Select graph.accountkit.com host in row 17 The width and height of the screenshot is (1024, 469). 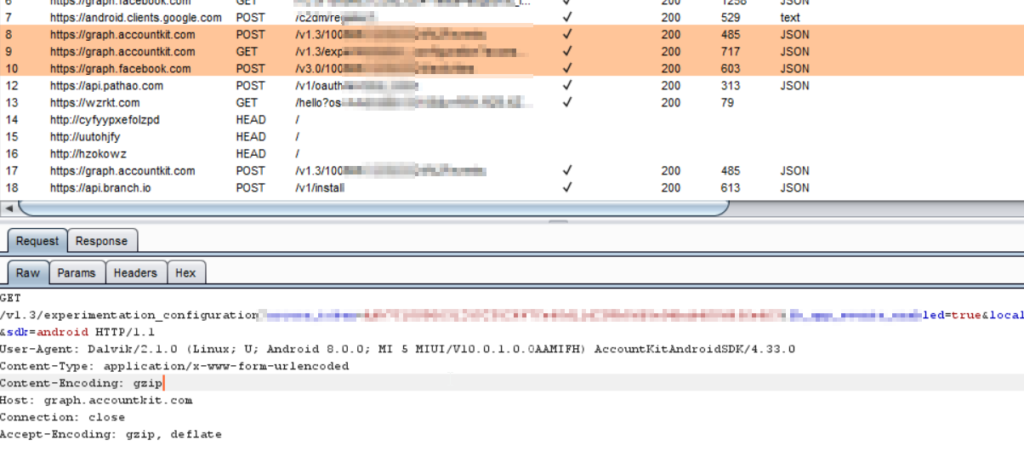pyautogui.click(x=122, y=171)
